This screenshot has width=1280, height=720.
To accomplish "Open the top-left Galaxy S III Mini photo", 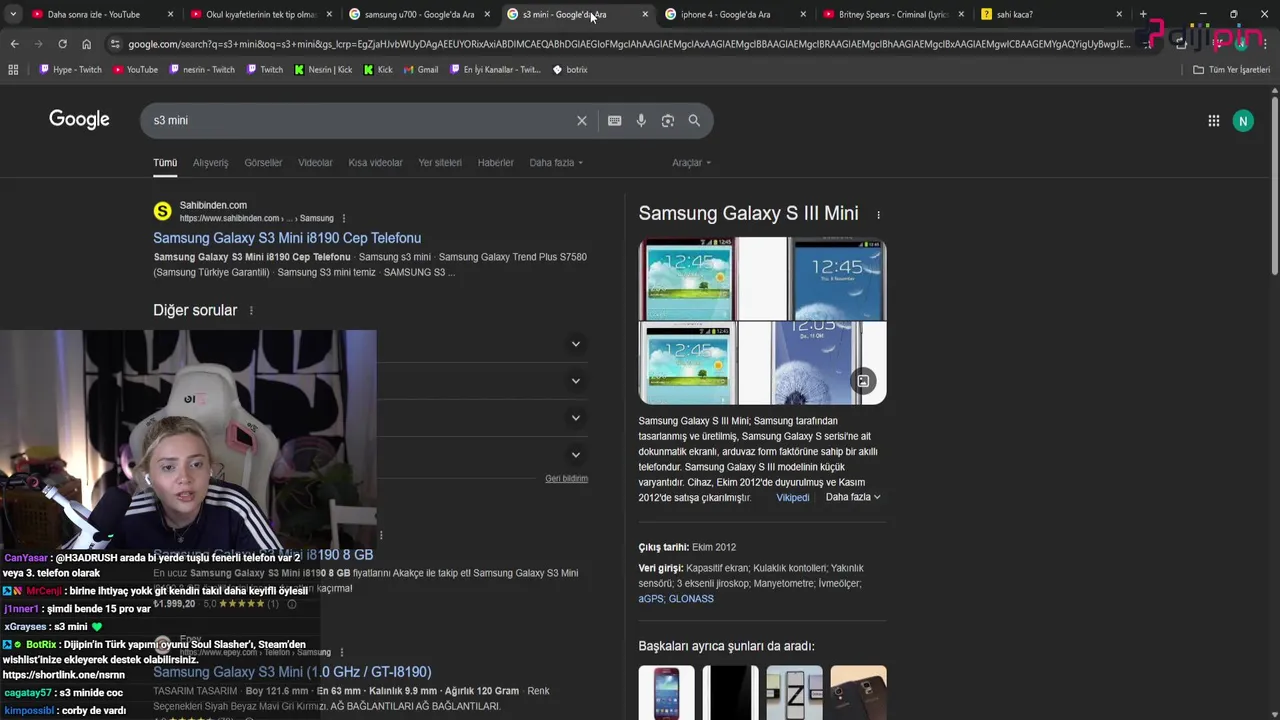I will pyautogui.click(x=686, y=279).
